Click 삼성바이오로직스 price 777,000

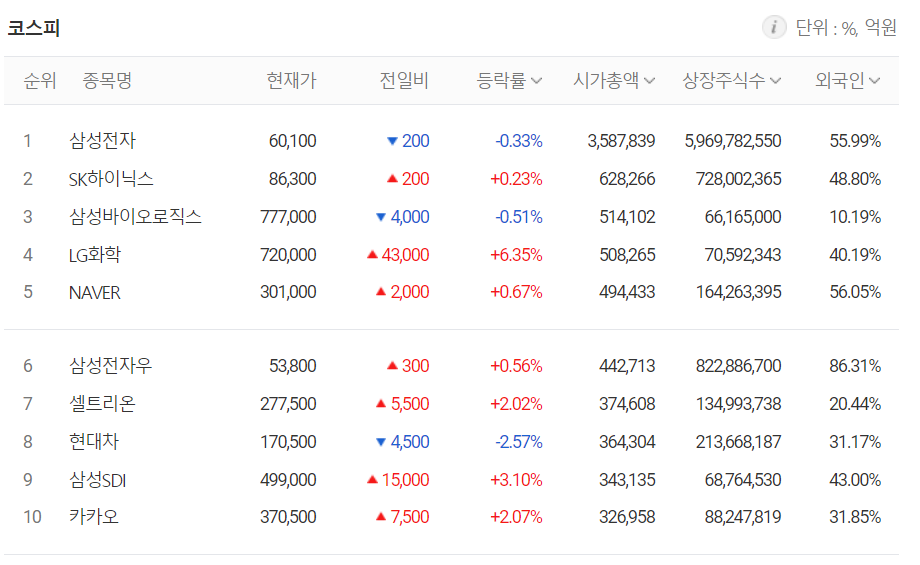point(288,217)
